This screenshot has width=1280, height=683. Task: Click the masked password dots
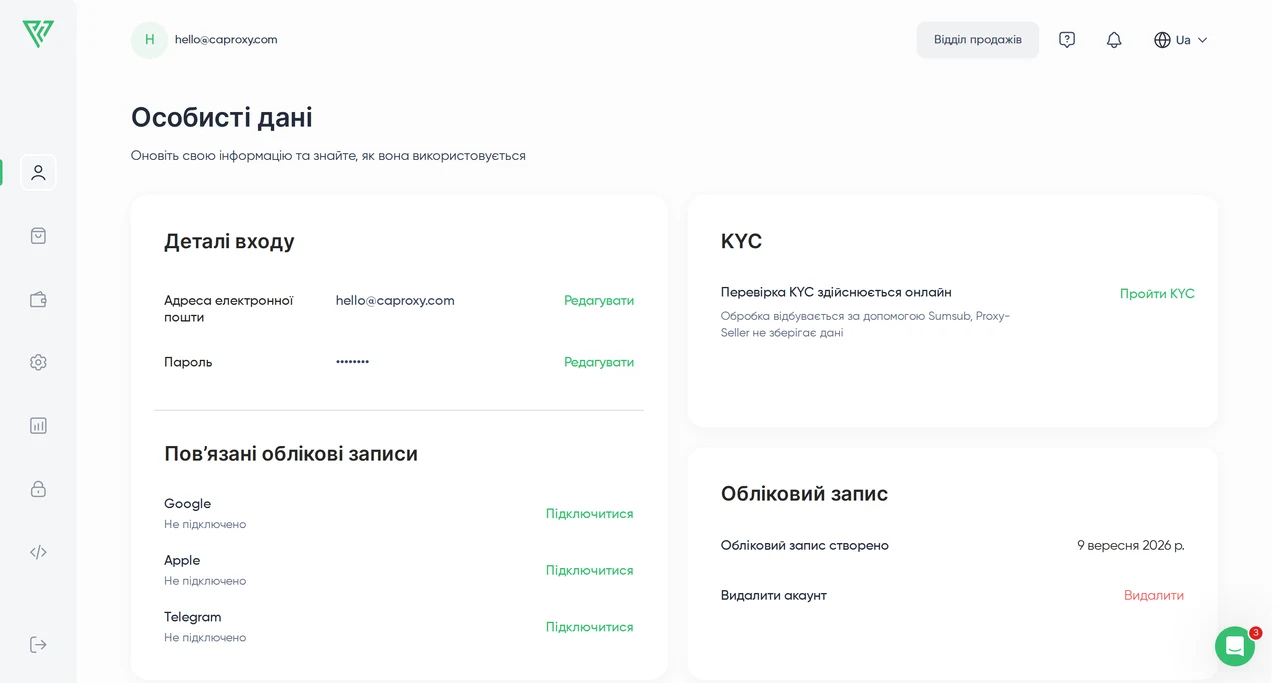click(352, 362)
